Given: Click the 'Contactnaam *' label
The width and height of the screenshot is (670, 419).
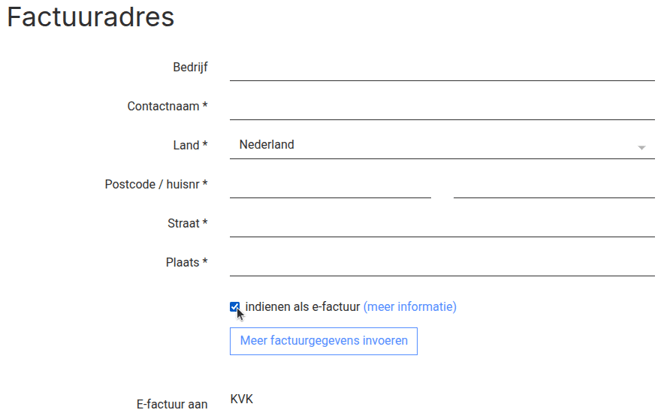Looking at the screenshot, I should pos(167,106).
